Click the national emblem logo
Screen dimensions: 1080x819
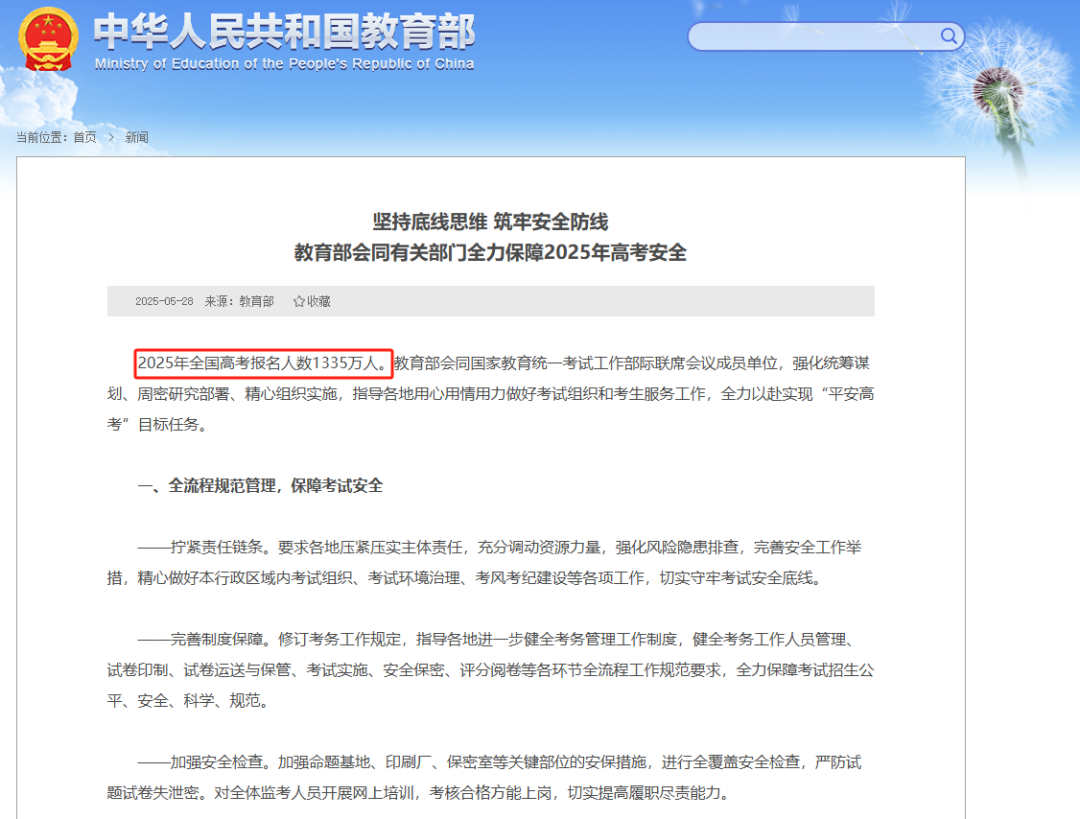[x=48, y=39]
